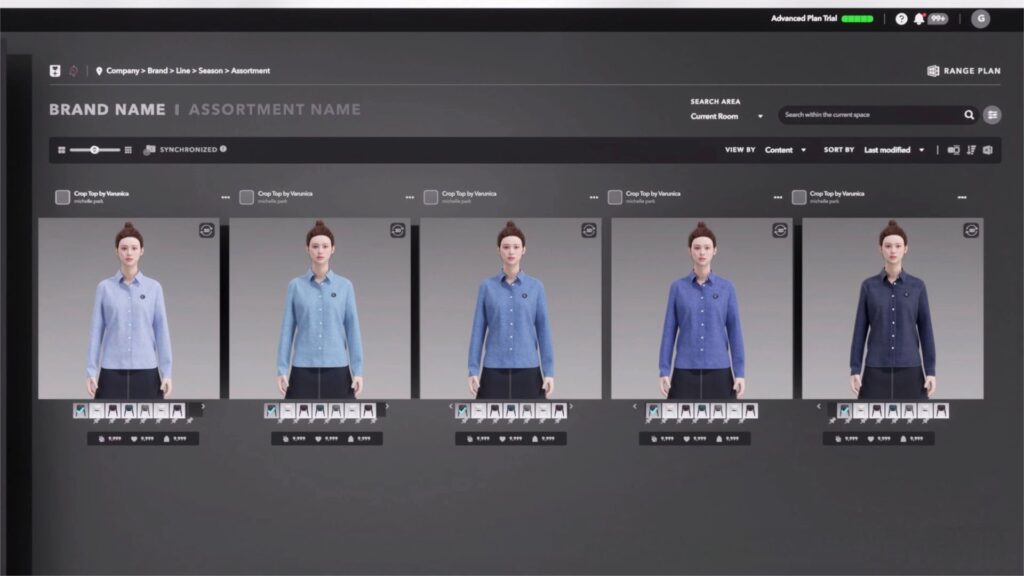This screenshot has height=576, width=1024.
Task: Open help via question mark icon
Action: [x=901, y=19]
